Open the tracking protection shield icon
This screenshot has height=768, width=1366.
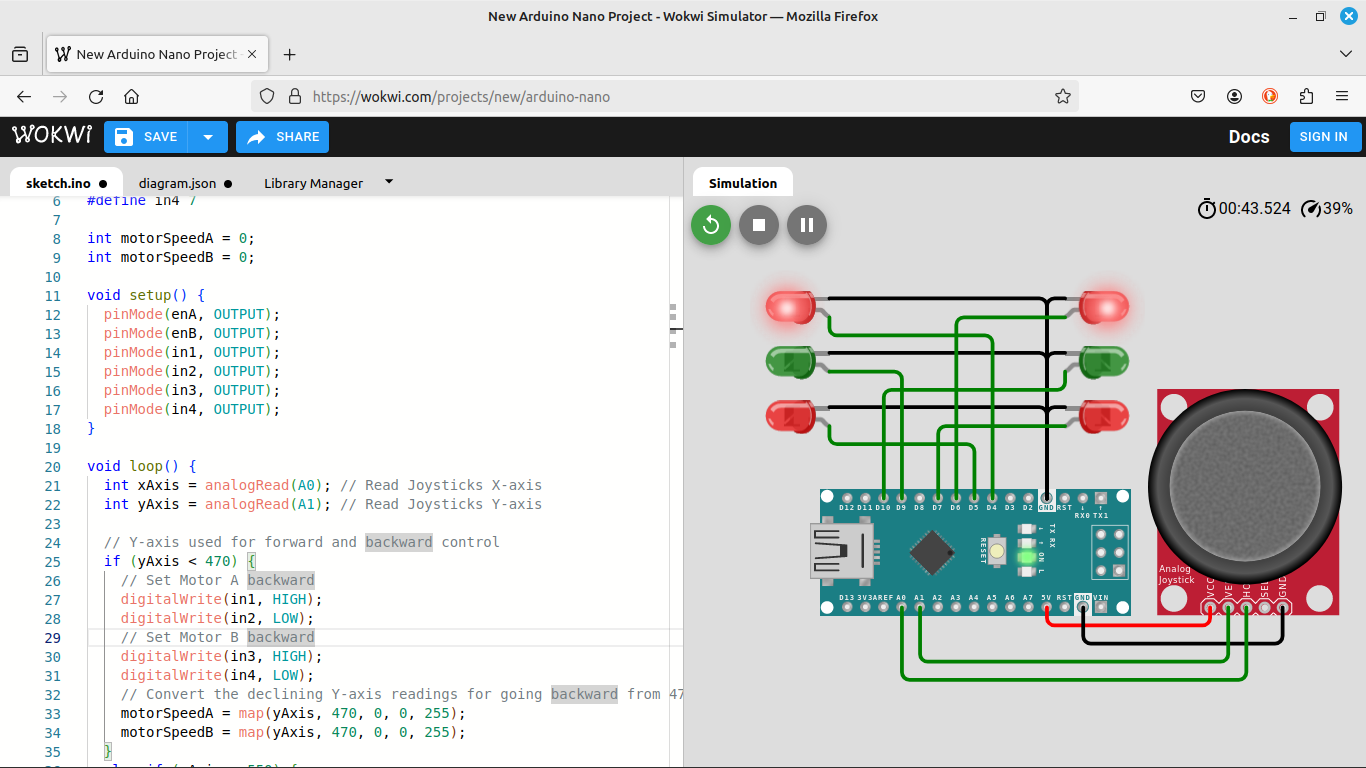pos(267,97)
